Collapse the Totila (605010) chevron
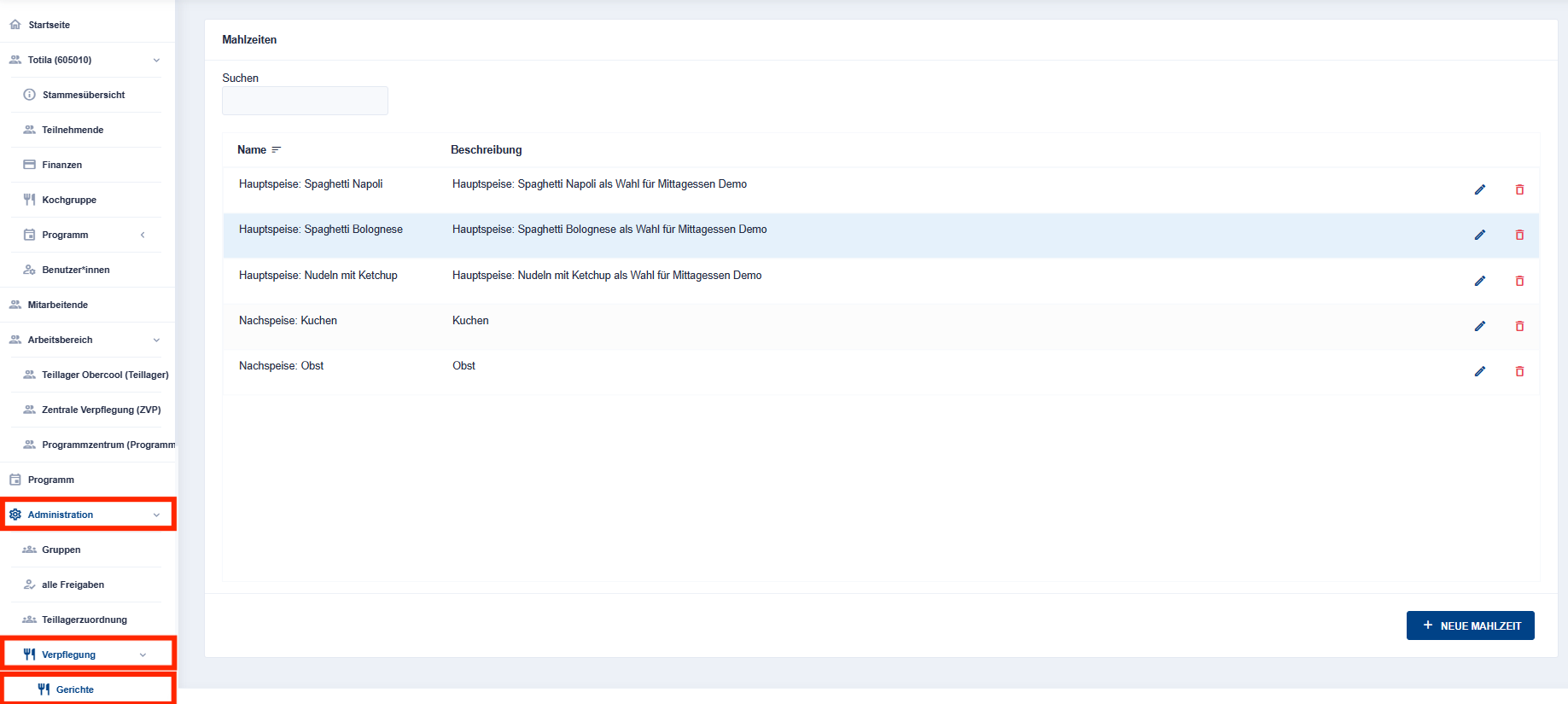 point(156,60)
